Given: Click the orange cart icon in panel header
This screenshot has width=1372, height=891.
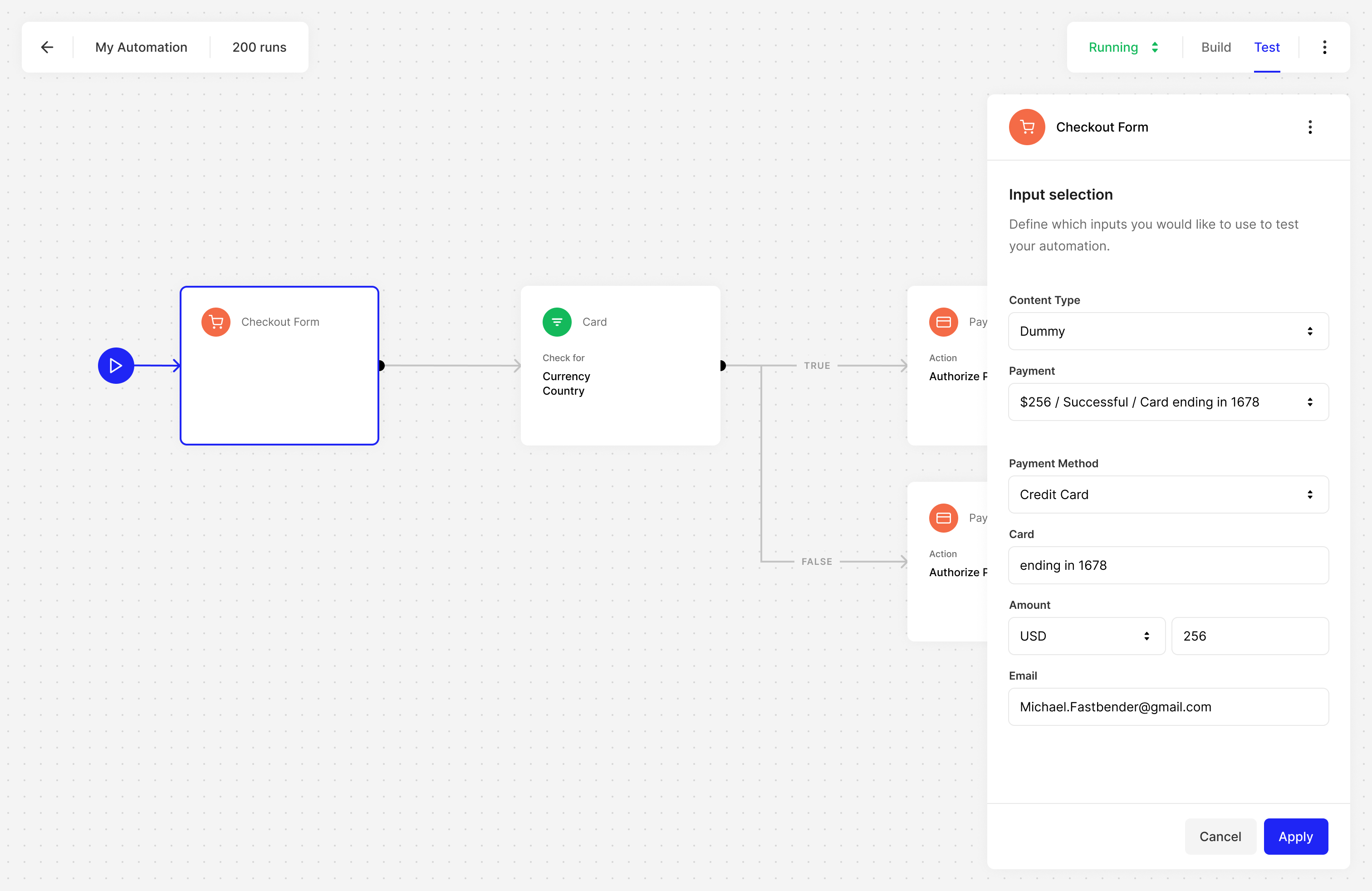Looking at the screenshot, I should tap(1027, 127).
